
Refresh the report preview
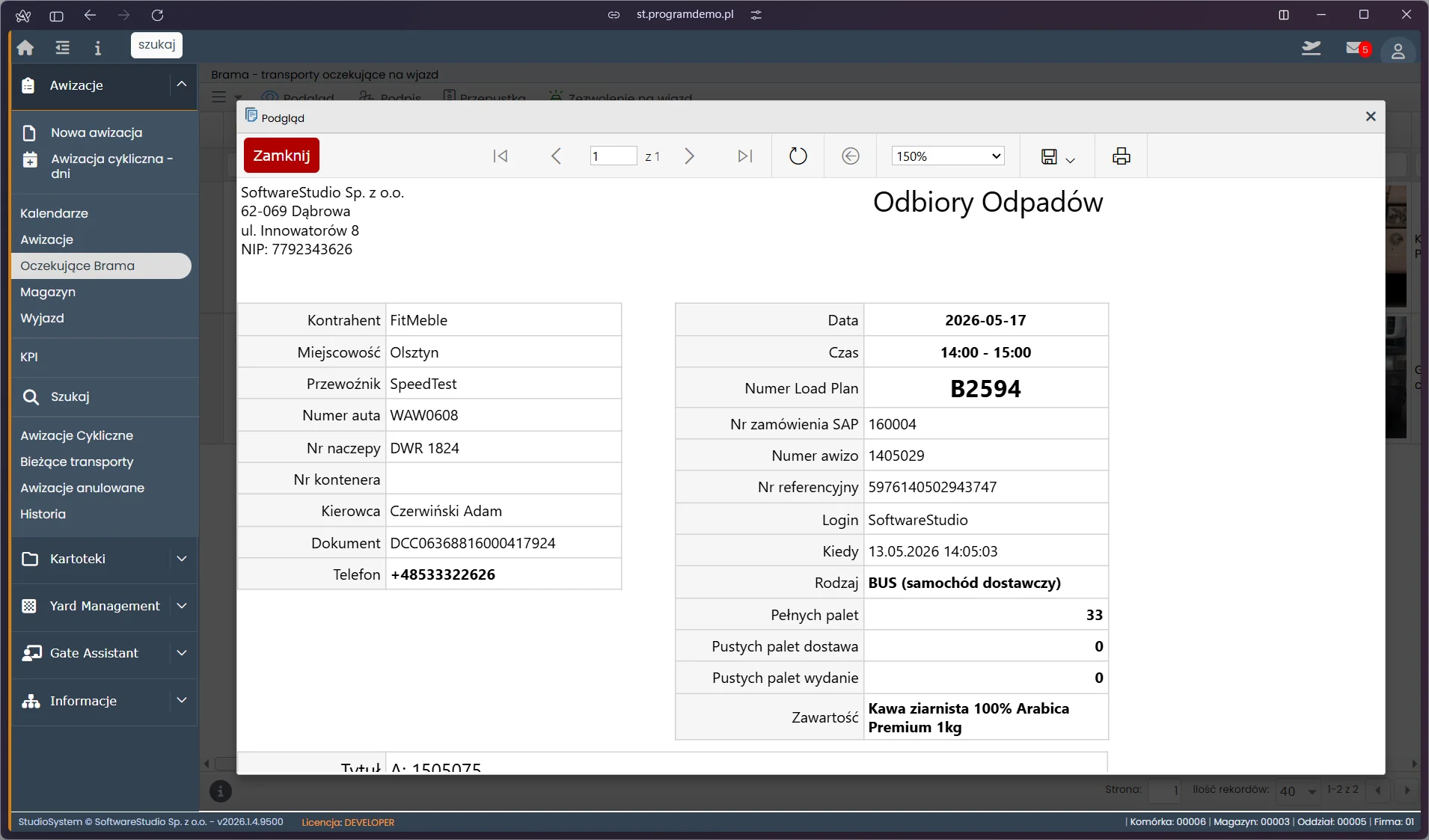pyautogui.click(x=798, y=156)
